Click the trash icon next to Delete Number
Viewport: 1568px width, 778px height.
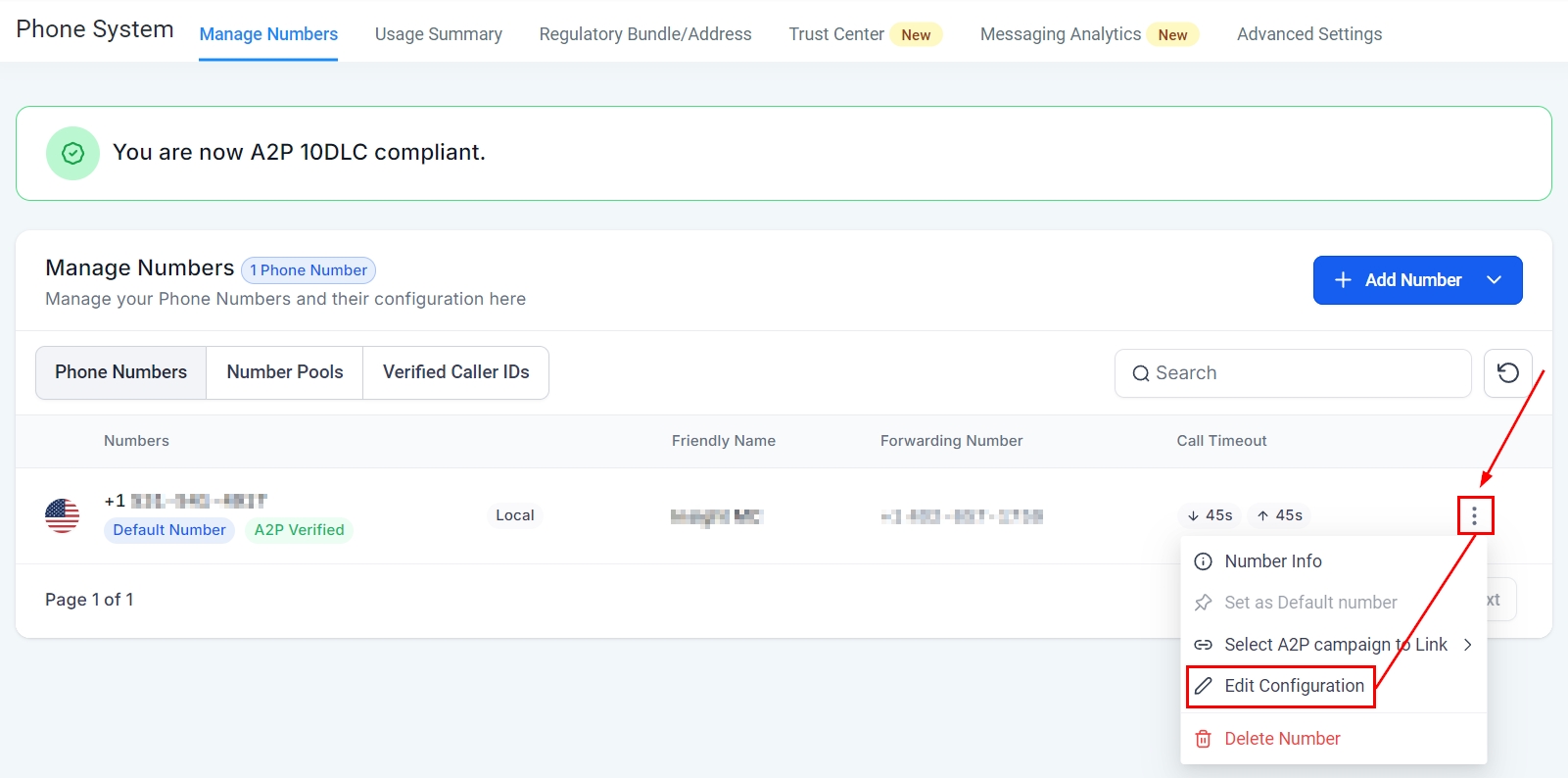[1204, 739]
